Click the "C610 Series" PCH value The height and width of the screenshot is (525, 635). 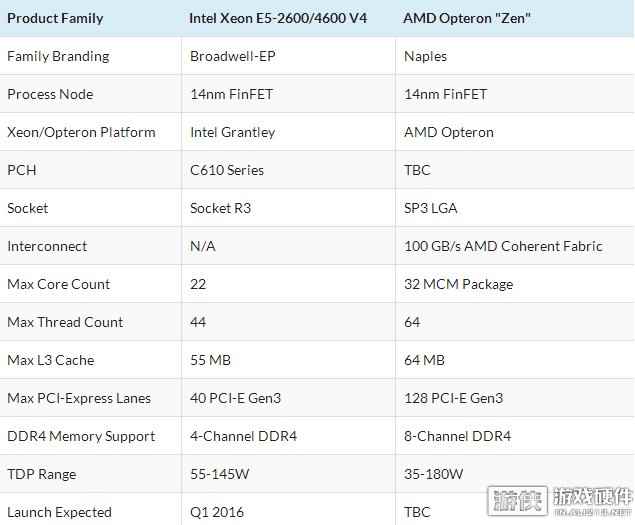tap(227, 170)
